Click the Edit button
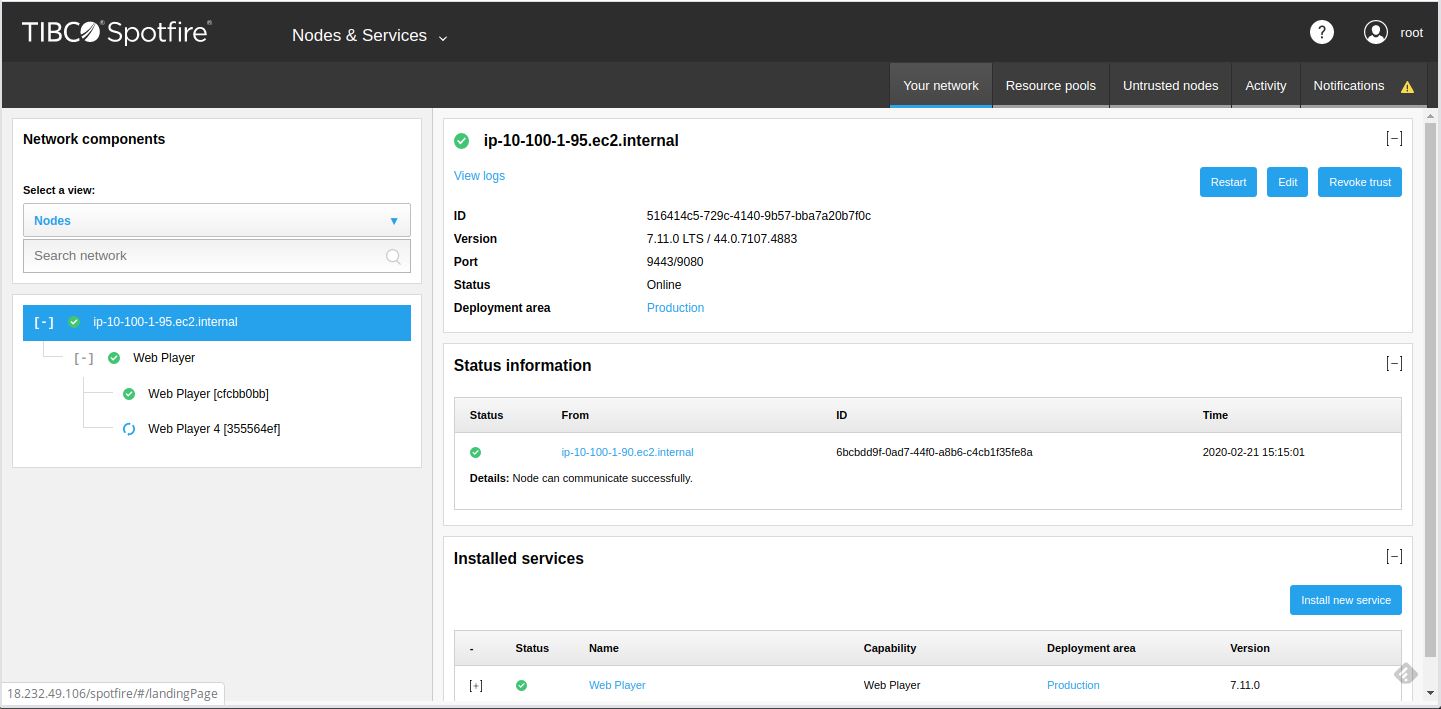This screenshot has height=709, width=1441. click(1287, 182)
